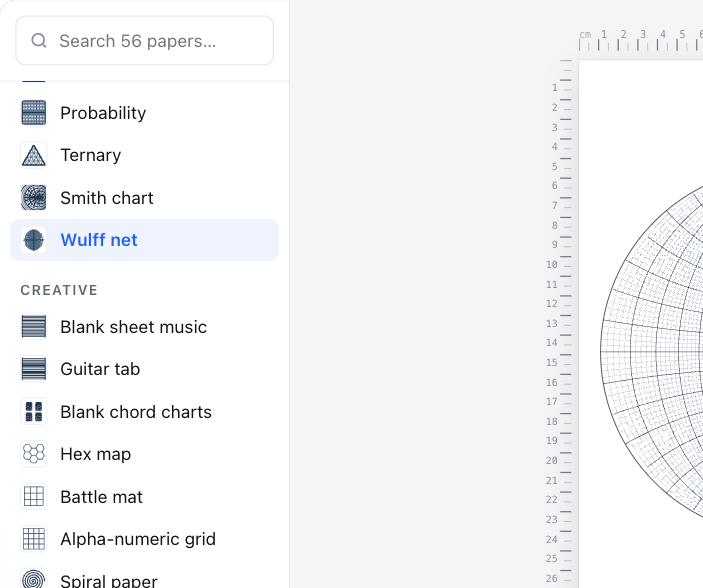Image resolution: width=703 pixels, height=588 pixels.
Task: Click the Alpha-numeric grid icon
Action: pyautogui.click(x=34, y=539)
